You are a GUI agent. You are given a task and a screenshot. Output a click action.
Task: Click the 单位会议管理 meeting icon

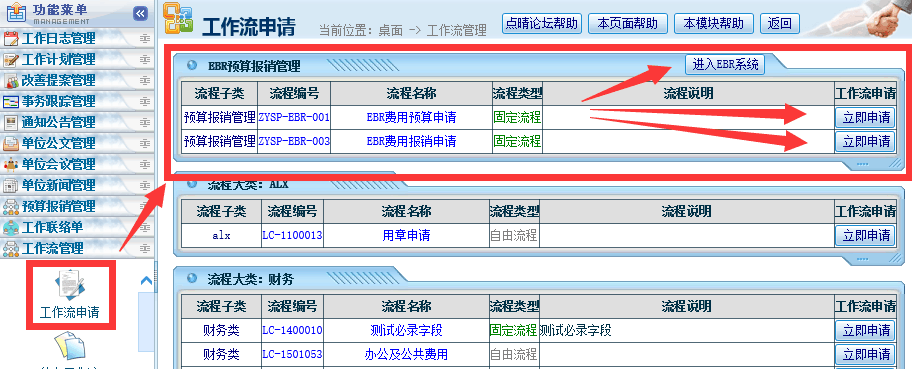(x=11, y=165)
